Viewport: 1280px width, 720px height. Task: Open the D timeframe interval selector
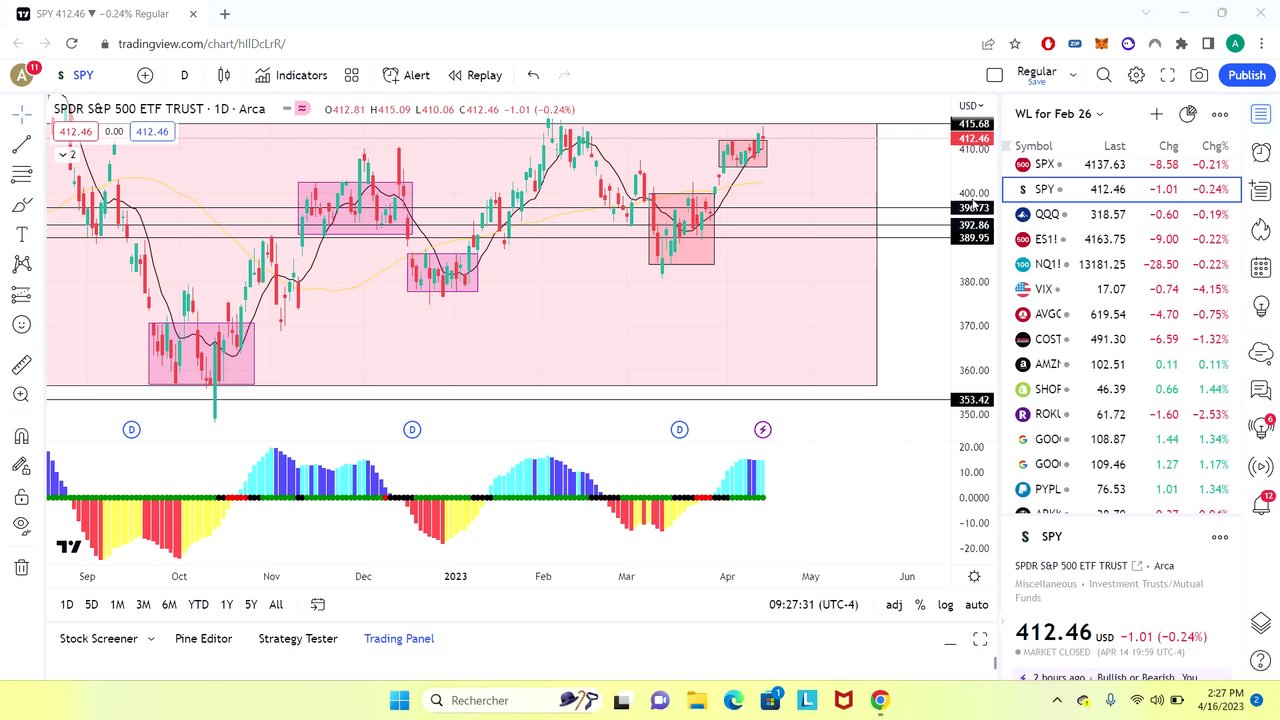[x=184, y=75]
